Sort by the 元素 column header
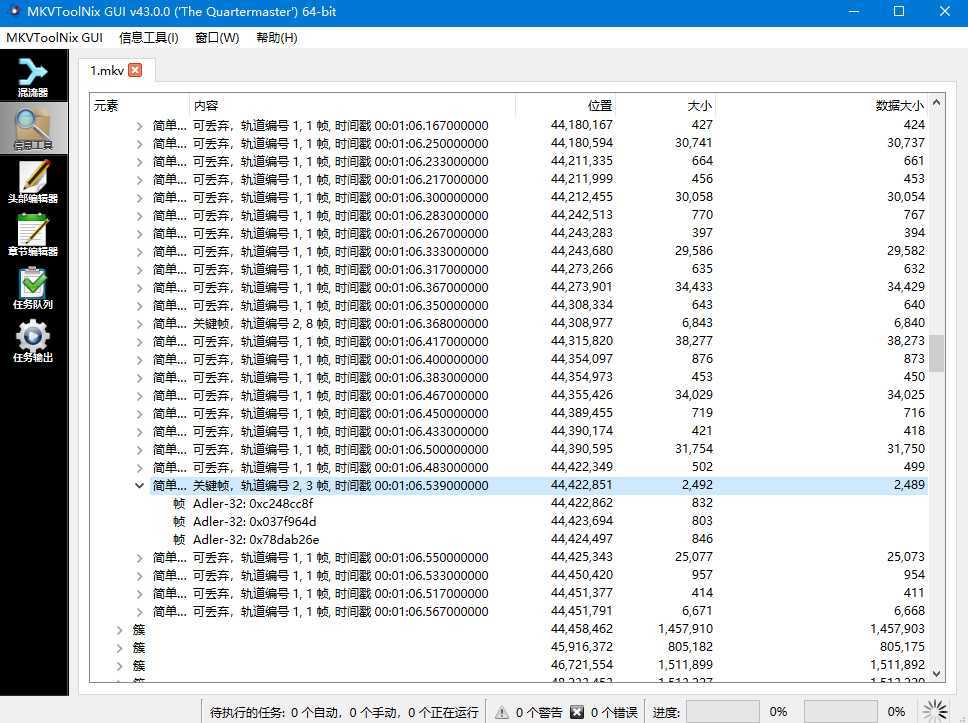Viewport: 968px width, 723px height. tap(140, 106)
